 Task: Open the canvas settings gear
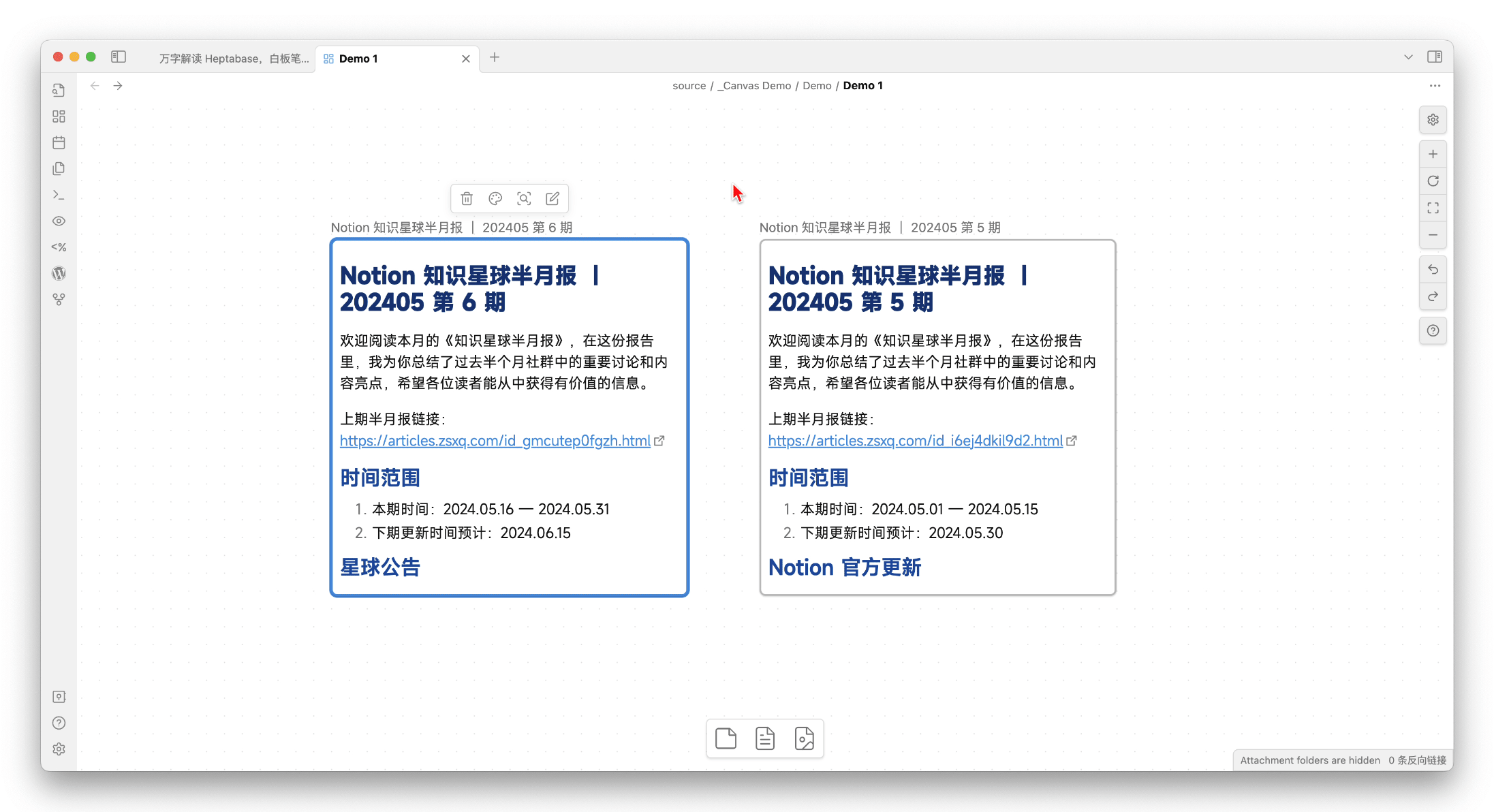(x=1433, y=120)
